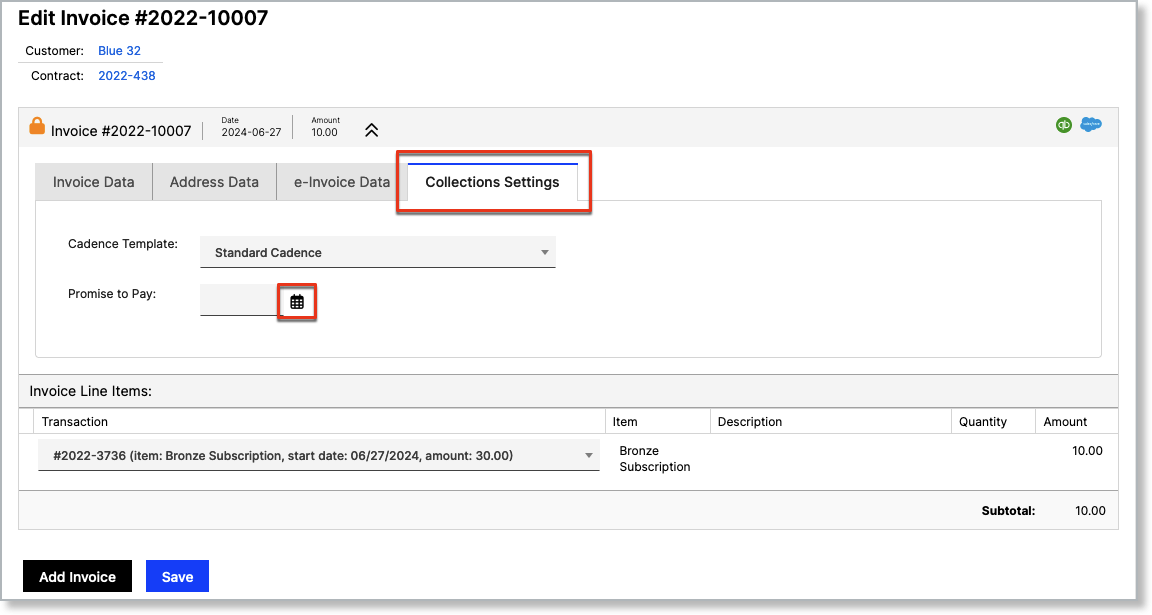Open the Promise to Pay calendar picker
The height and width of the screenshot is (615, 1152).
(x=297, y=302)
